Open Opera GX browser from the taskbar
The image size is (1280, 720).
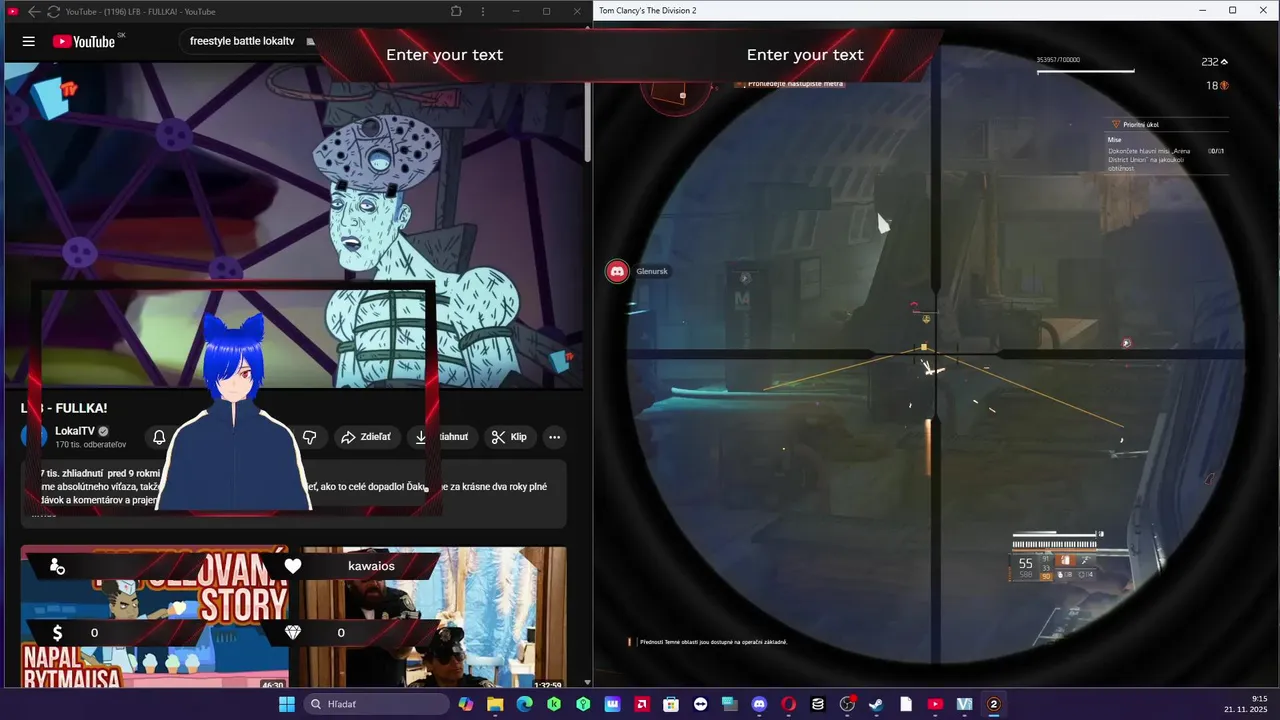click(788, 704)
